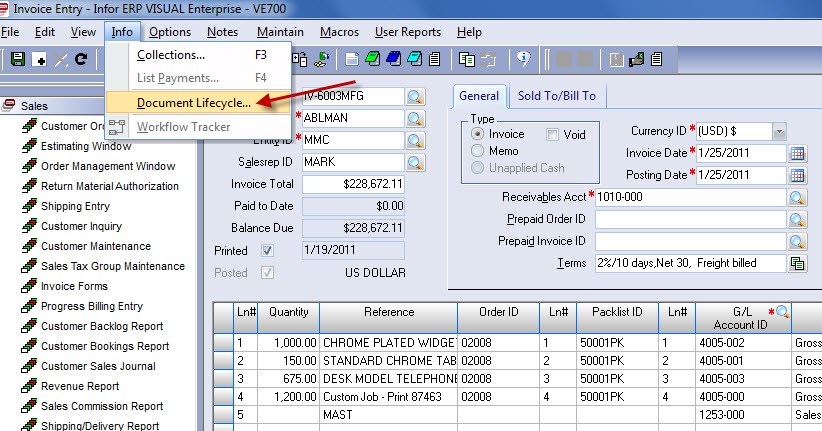Open Sales Commission Report in sidebar
Screen dimensions: 822x431
(102, 406)
